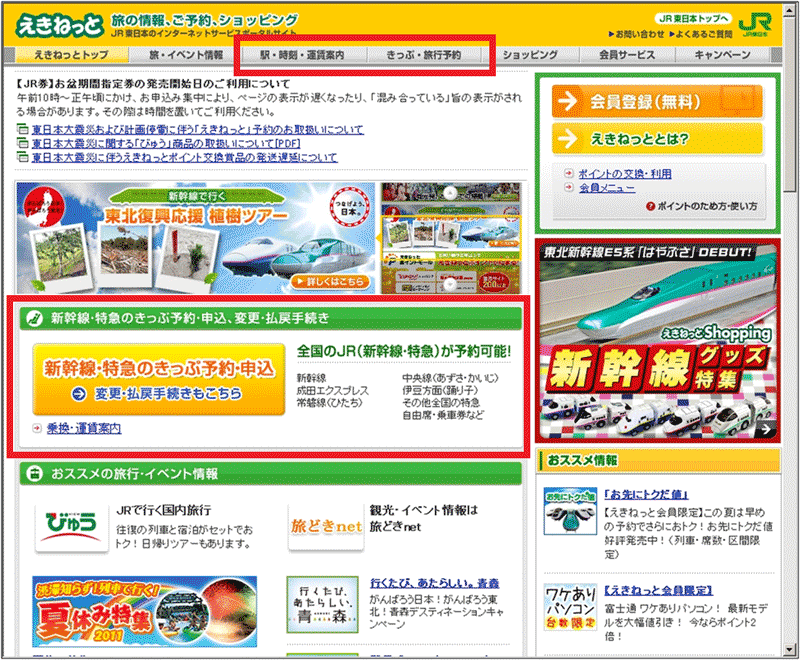Open 【えきねっと会員限定】 link
This screenshot has height=660, width=800.
(658, 591)
